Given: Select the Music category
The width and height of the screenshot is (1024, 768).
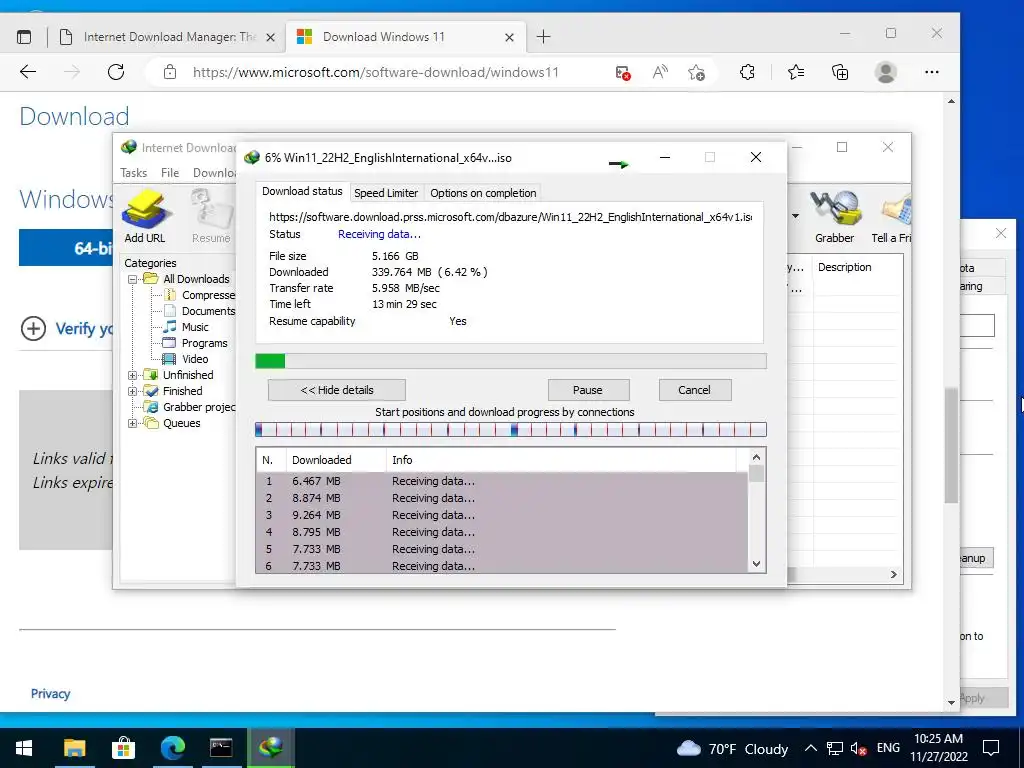Looking at the screenshot, I should (195, 327).
